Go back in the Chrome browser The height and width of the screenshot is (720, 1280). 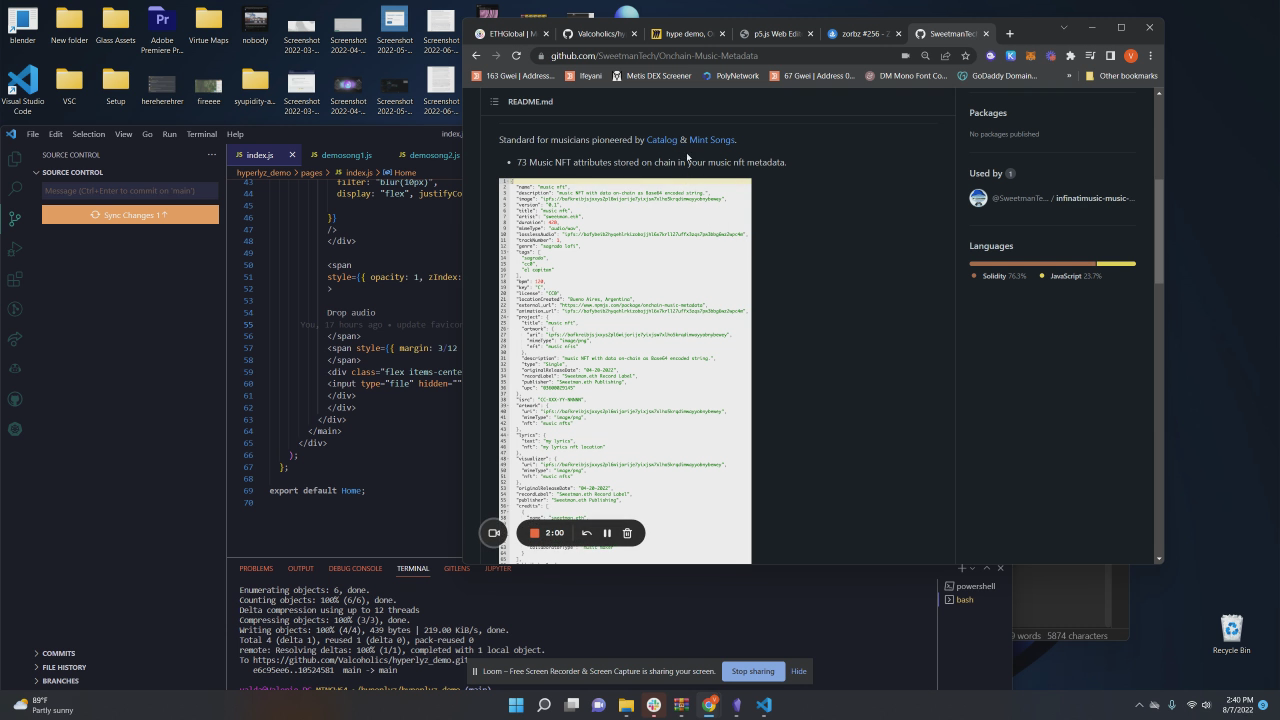[x=476, y=56]
